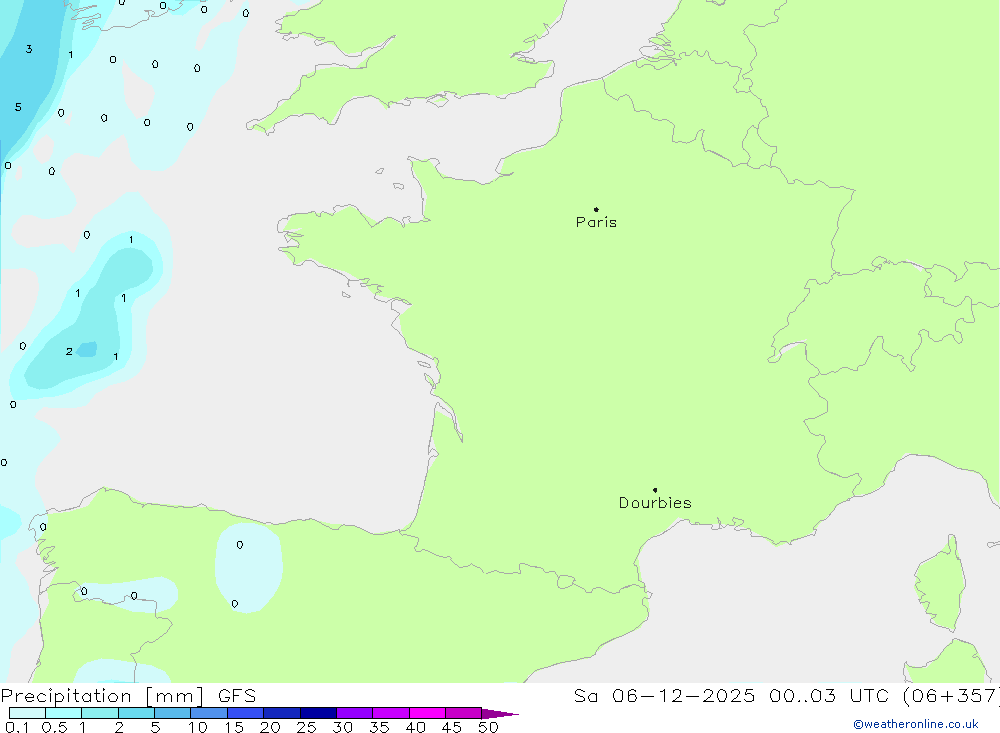Click the Dourbies city label
Screen dimensions: 1000x733
655,503
